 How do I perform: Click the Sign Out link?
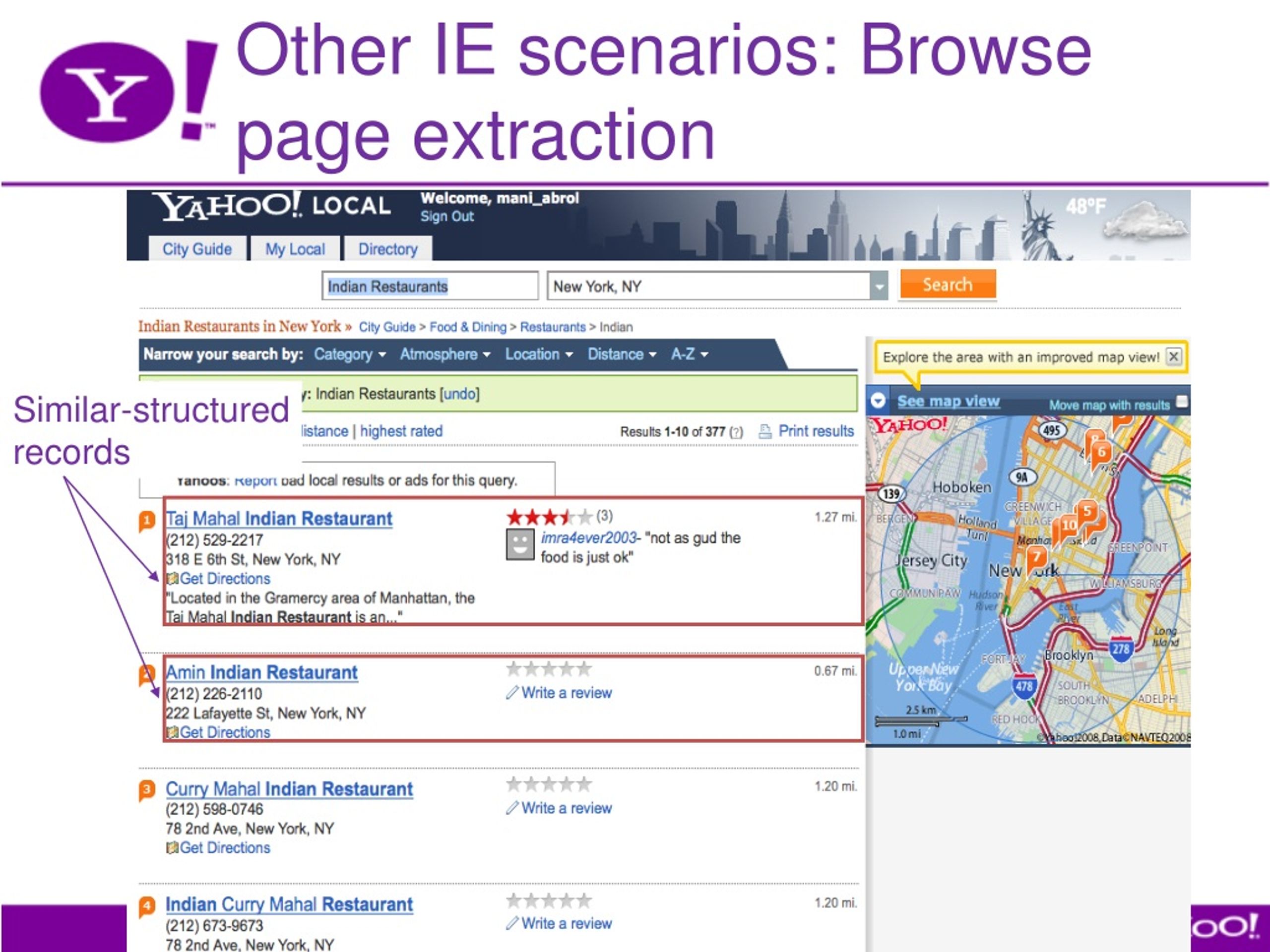446,216
